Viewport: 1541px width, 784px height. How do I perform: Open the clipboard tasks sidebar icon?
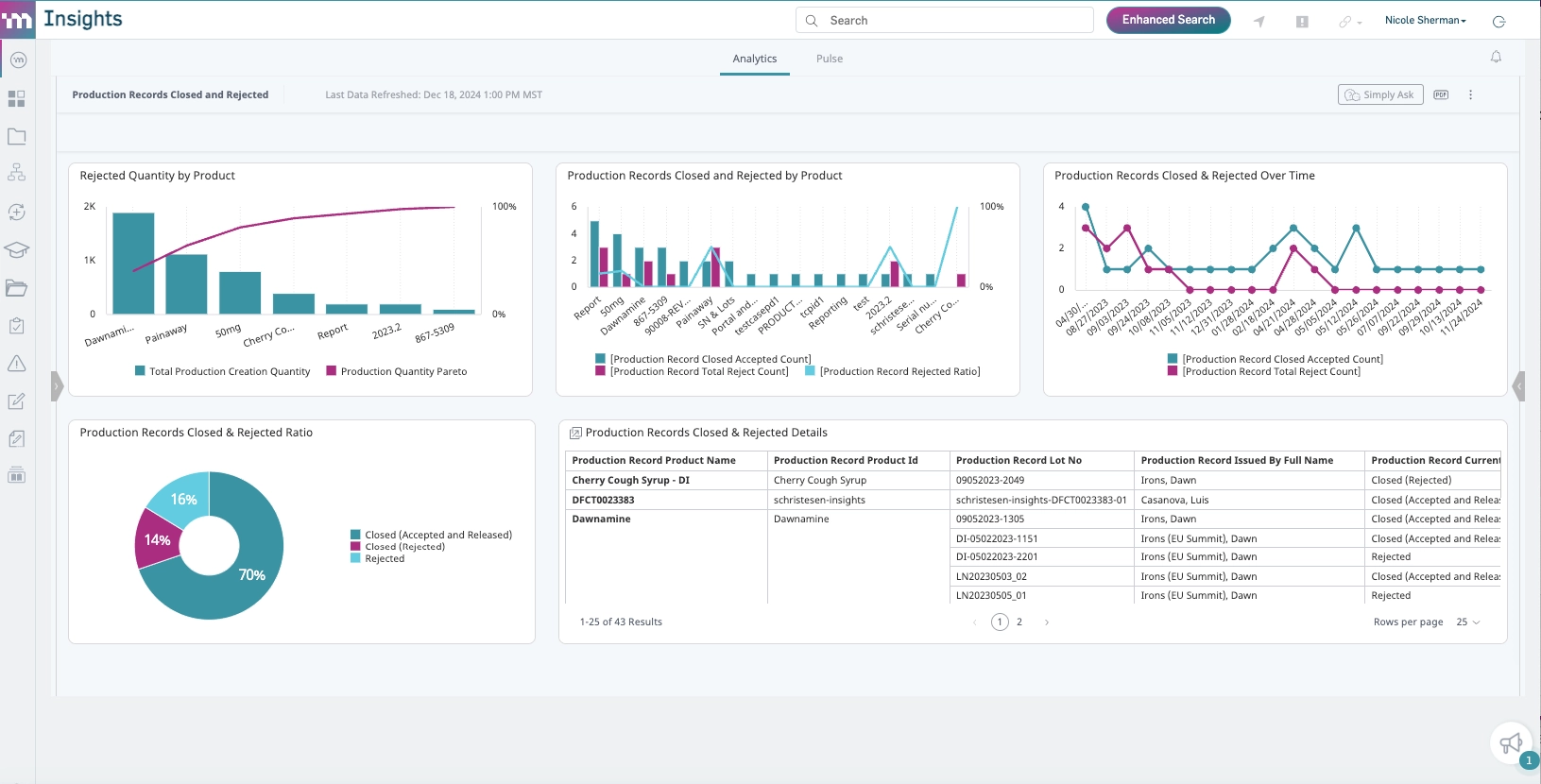click(16, 326)
